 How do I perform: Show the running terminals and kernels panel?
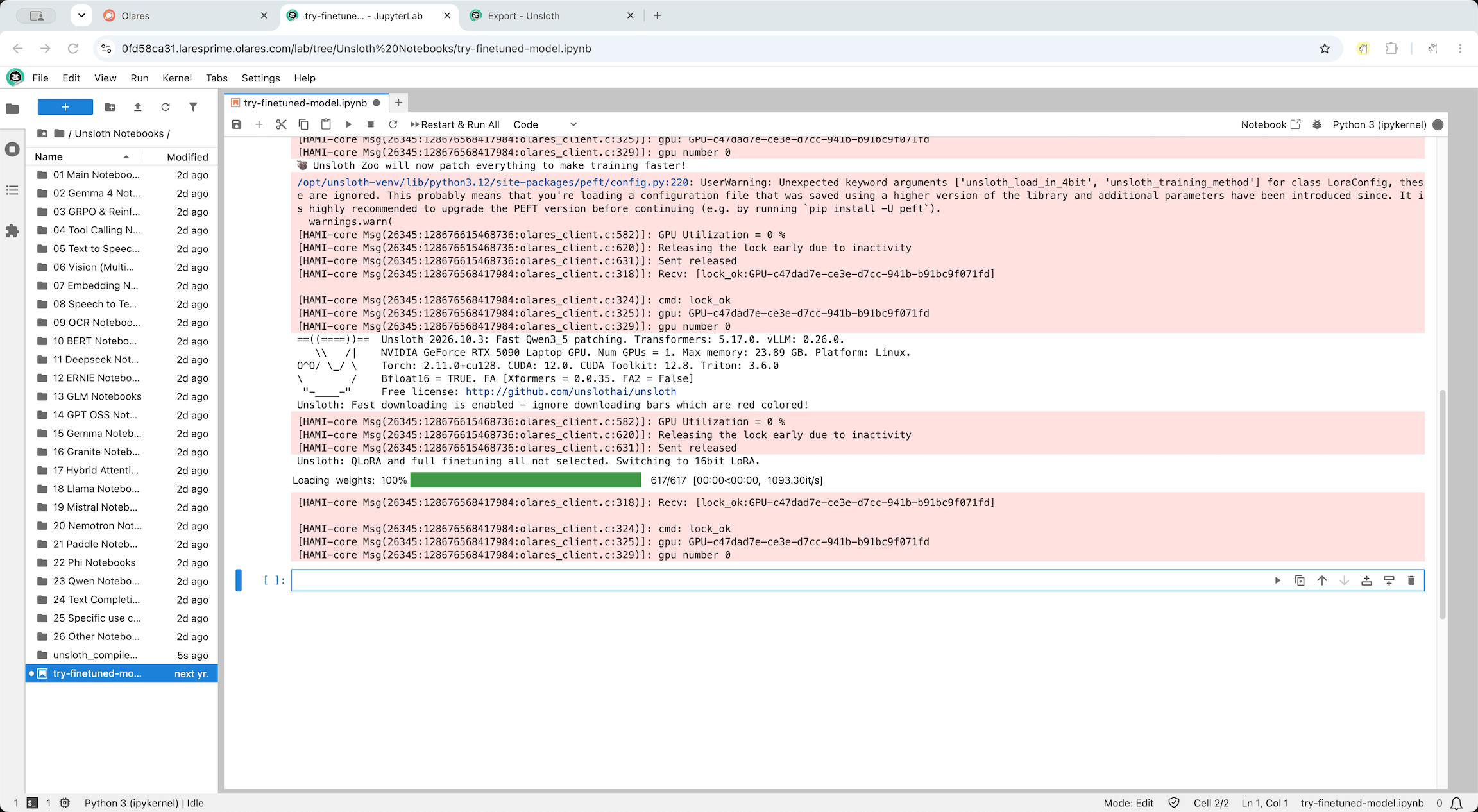pos(12,149)
